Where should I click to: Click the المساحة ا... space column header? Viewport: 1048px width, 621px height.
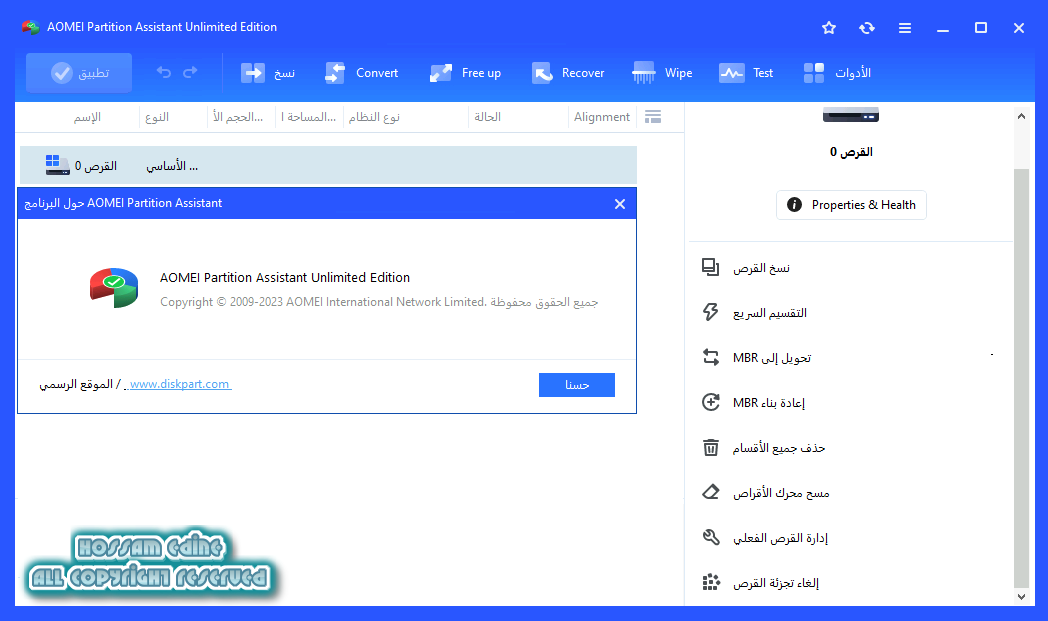pos(308,117)
